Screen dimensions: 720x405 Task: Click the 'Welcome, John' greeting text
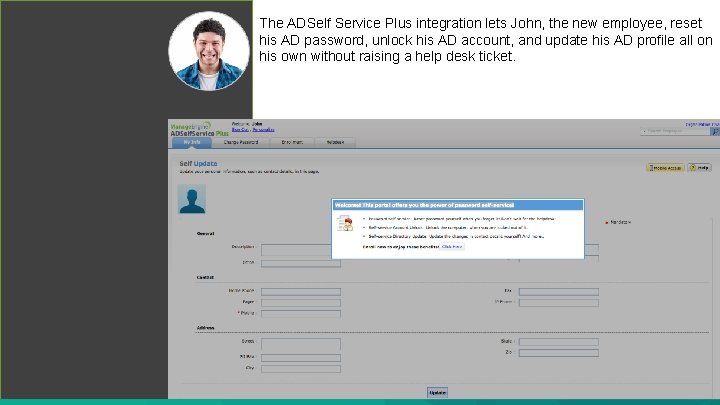coord(247,124)
